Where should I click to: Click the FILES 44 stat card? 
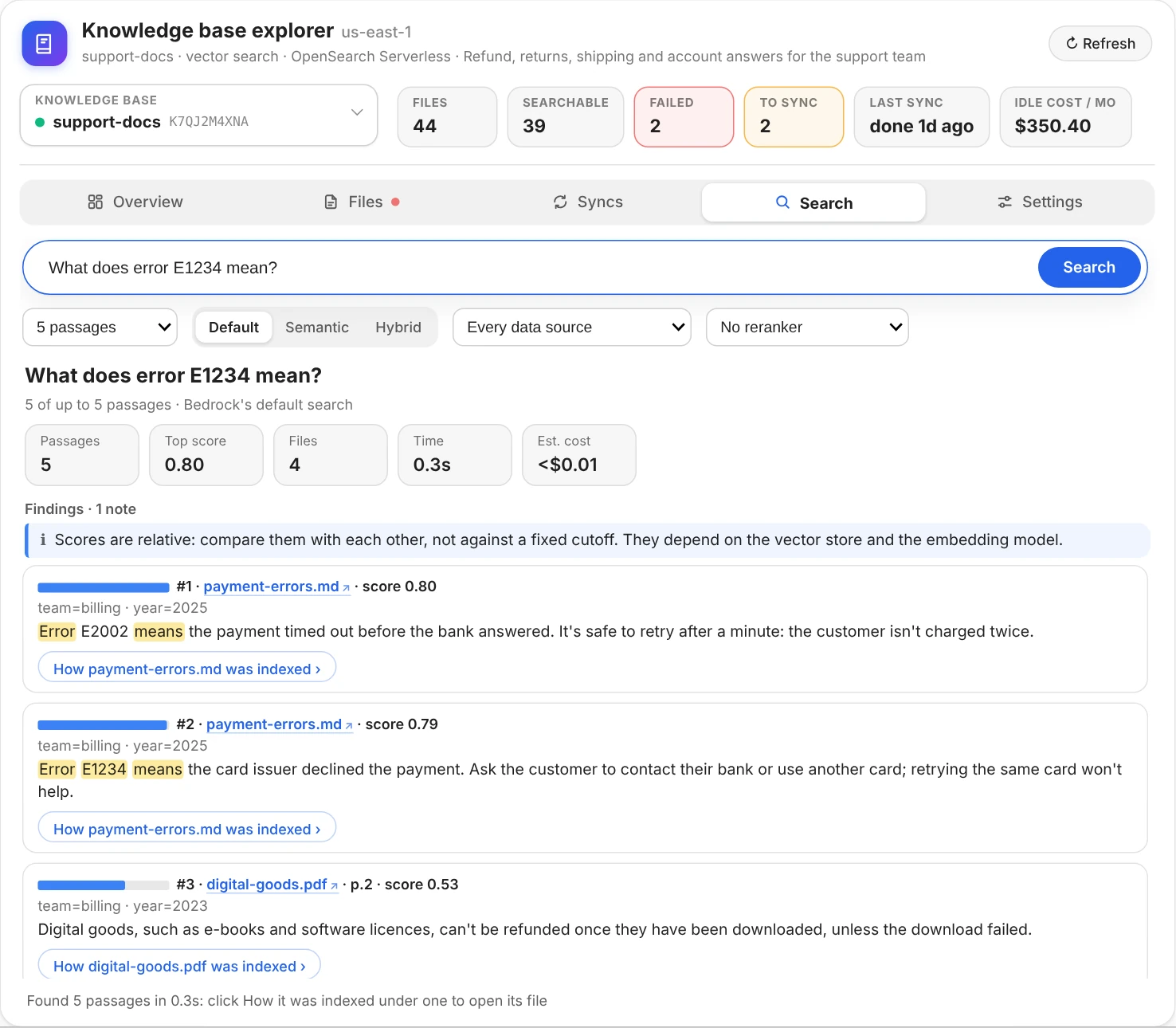click(447, 117)
